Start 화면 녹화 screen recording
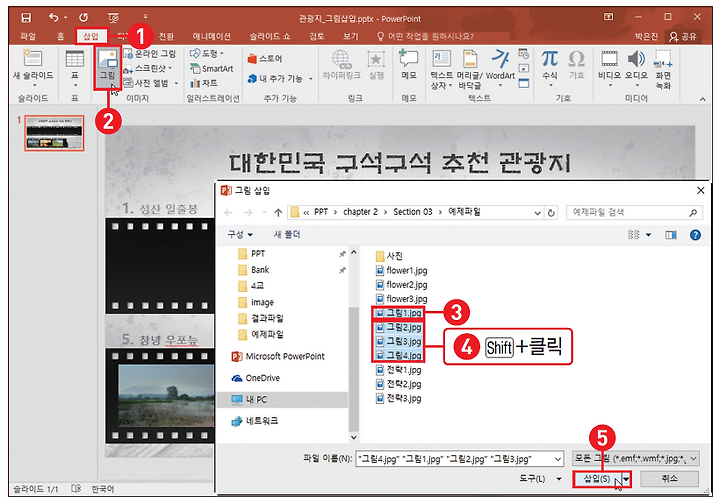Viewport: 720px width, 504px height. (663, 69)
